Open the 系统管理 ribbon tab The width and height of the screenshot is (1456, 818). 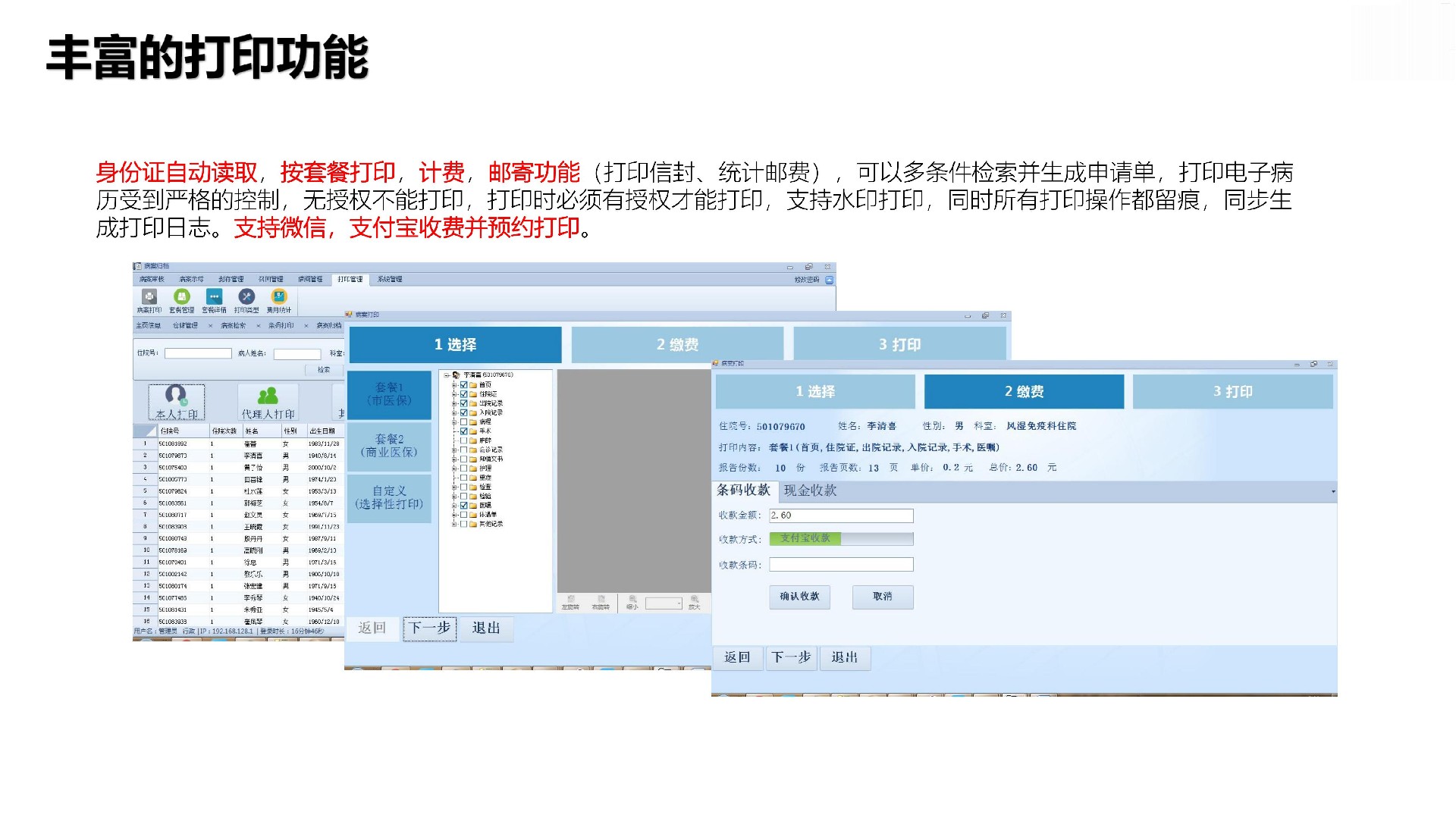(x=390, y=279)
